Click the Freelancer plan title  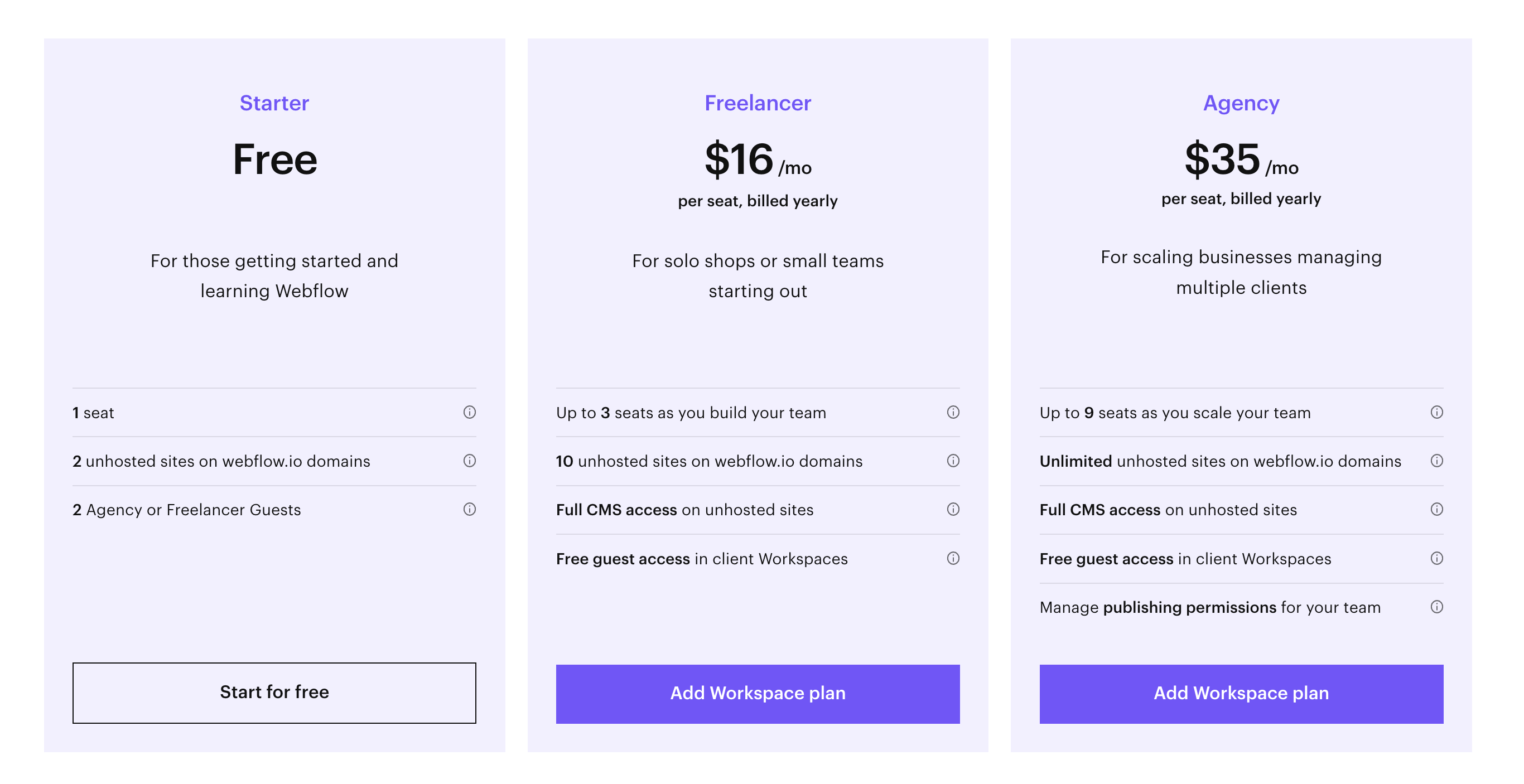pyautogui.click(x=758, y=103)
